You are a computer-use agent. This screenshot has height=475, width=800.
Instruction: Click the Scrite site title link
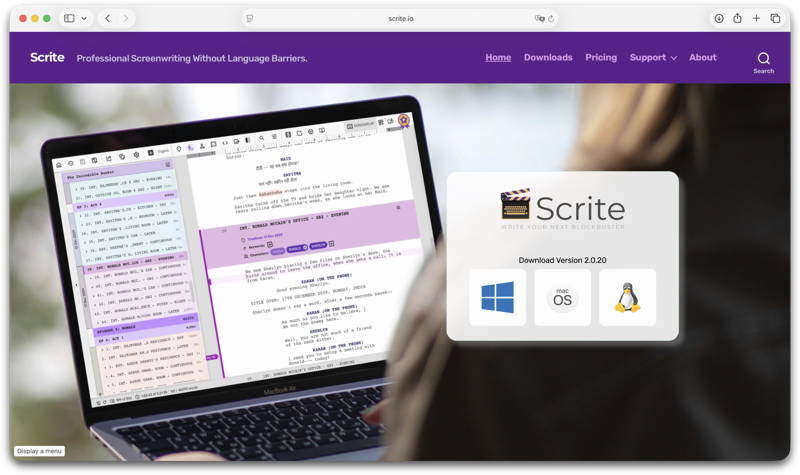[47, 57]
